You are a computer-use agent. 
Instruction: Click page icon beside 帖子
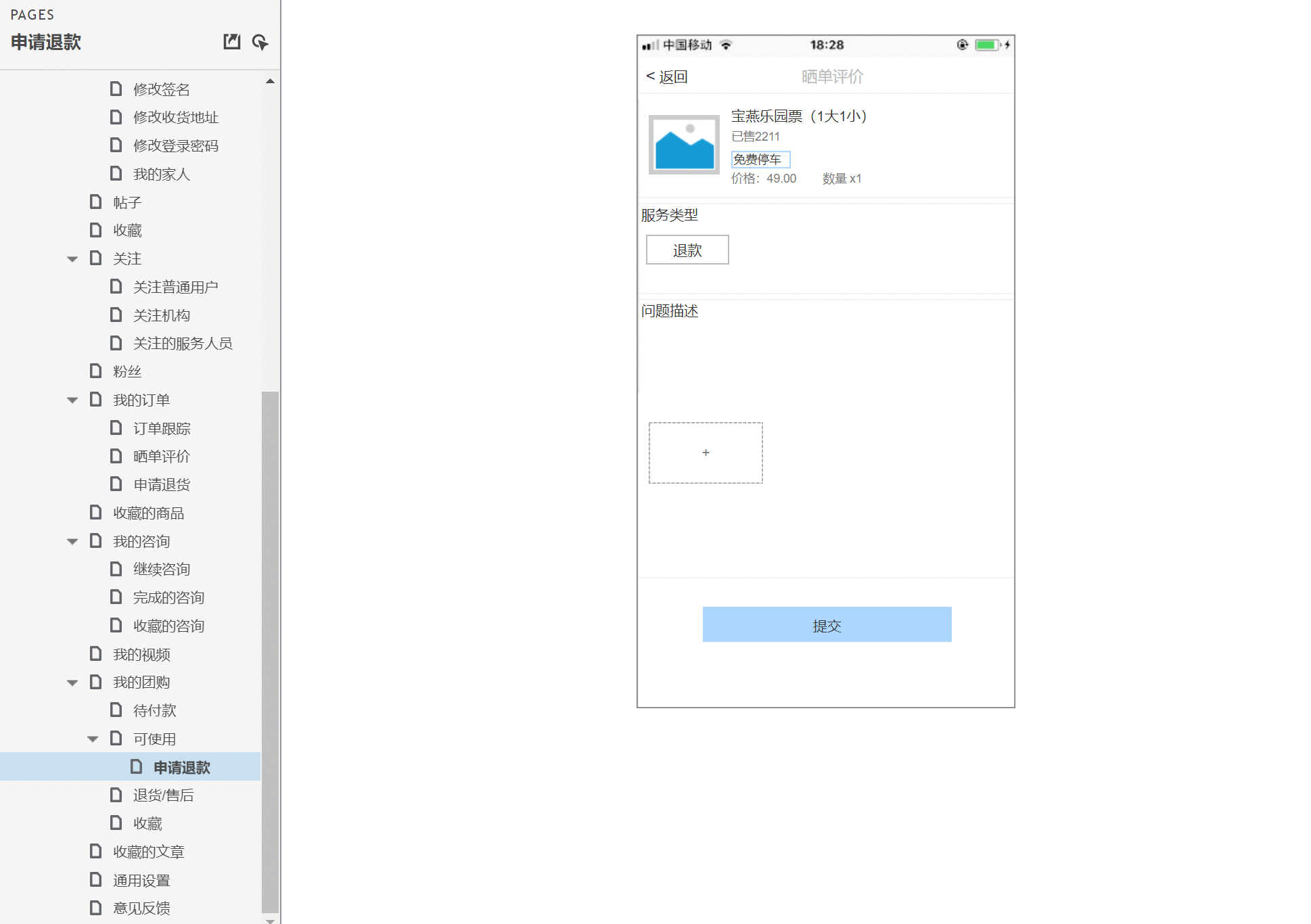click(x=96, y=202)
